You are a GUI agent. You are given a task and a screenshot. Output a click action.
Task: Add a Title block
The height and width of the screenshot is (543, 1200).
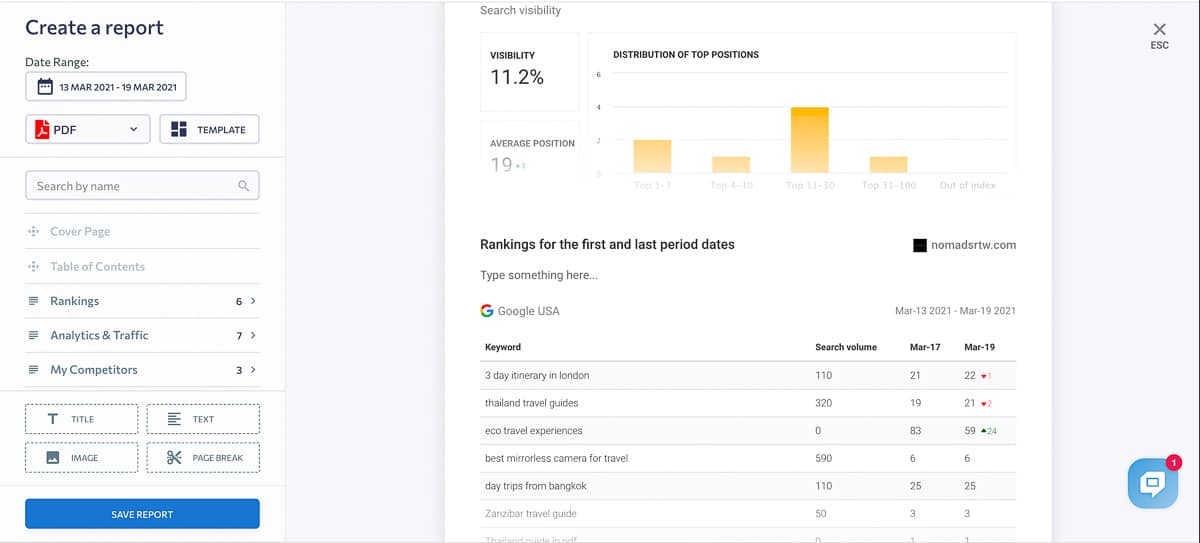click(81, 419)
